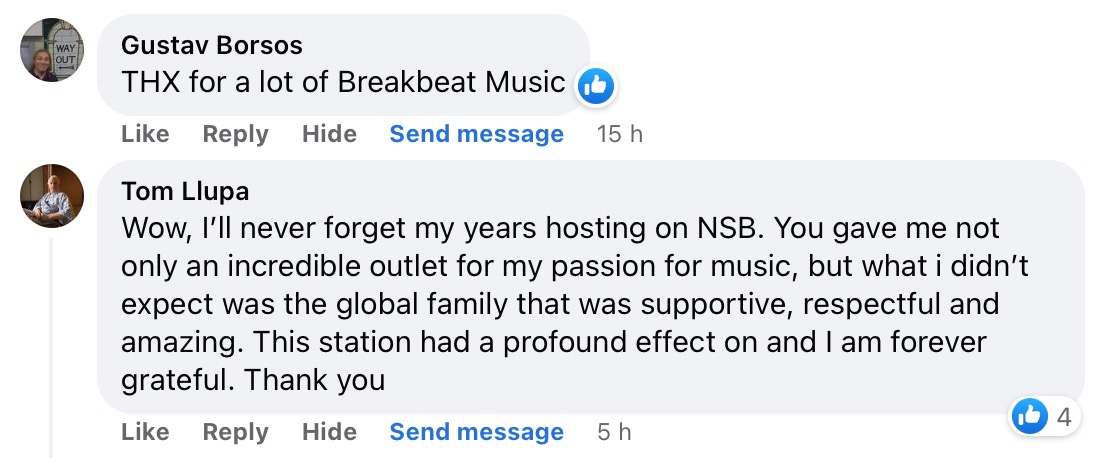Open Tom Llupa's profile name link
Viewport: 1098px width, 458px height.
tap(185, 191)
